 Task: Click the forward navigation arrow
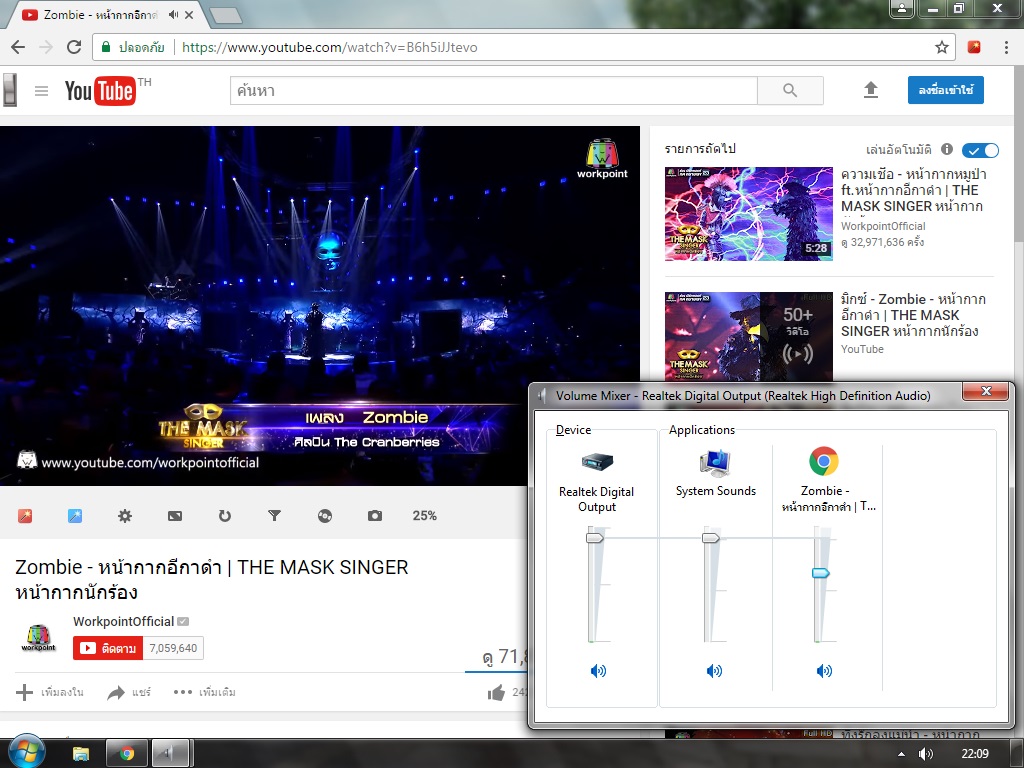click(x=46, y=47)
